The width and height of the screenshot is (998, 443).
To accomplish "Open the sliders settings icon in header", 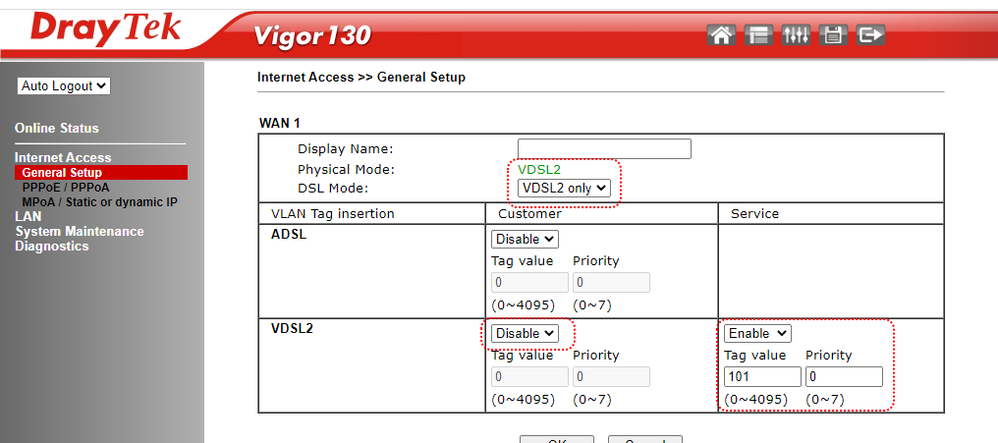I will (796, 35).
